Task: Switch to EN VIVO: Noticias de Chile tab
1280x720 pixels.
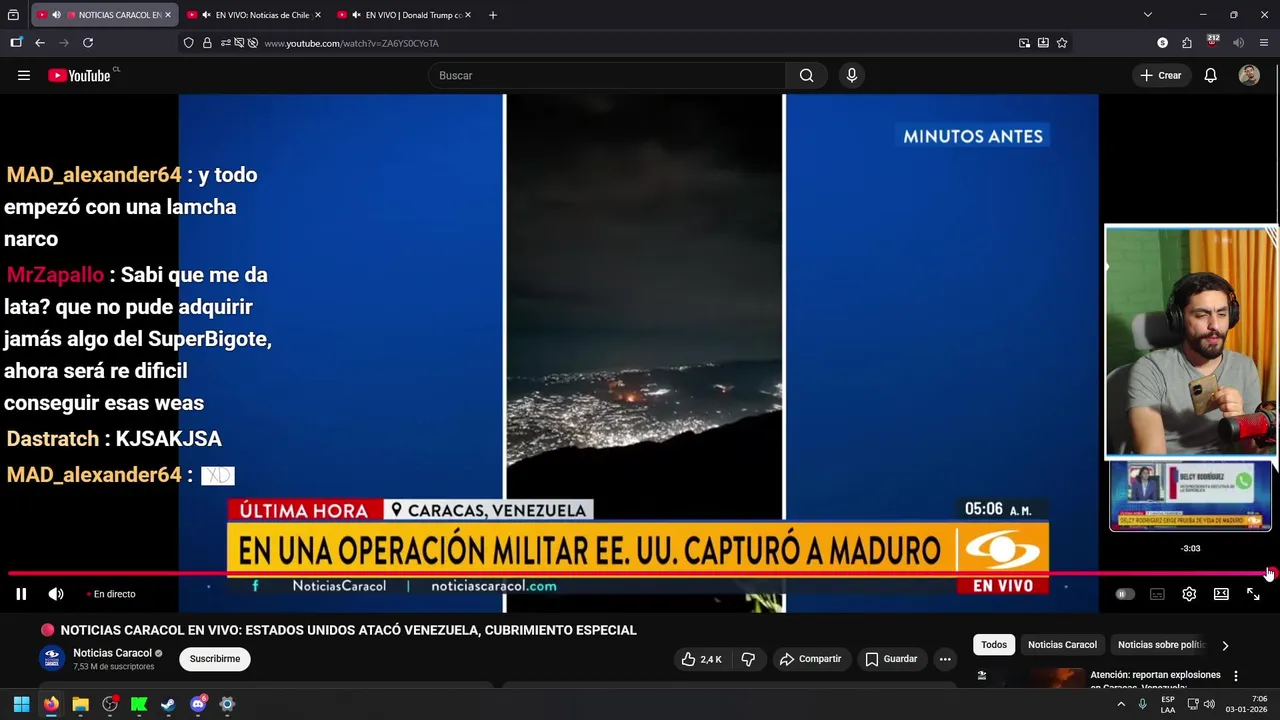Action: click(x=255, y=15)
